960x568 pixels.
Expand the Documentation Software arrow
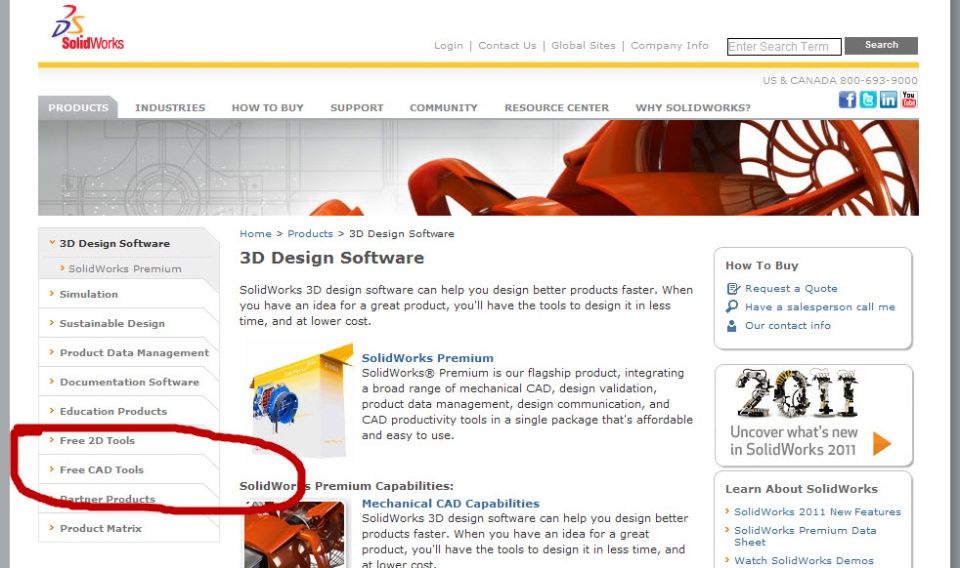coord(52,381)
